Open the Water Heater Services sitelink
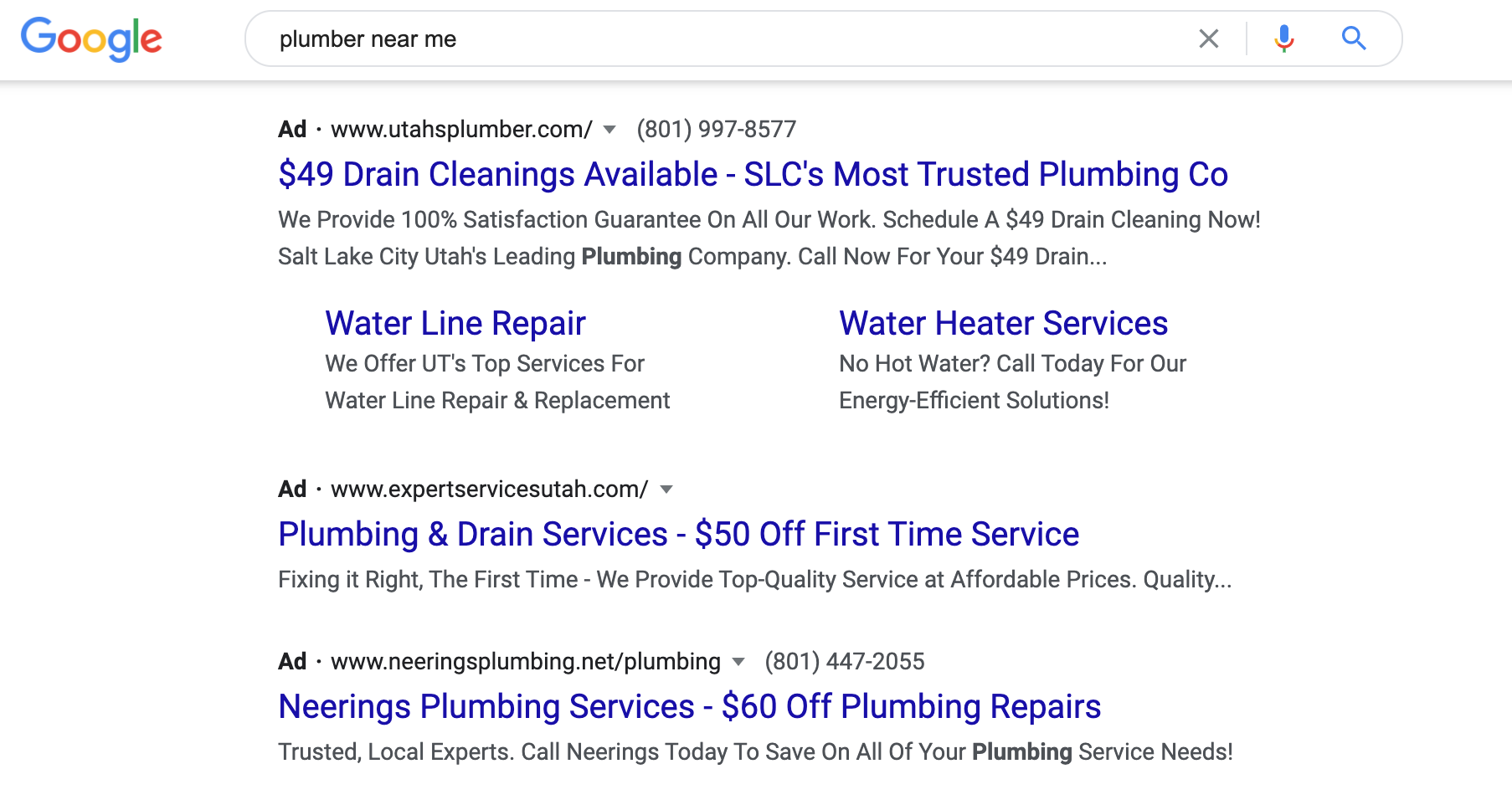This screenshot has width=1512, height=810. [1003, 323]
